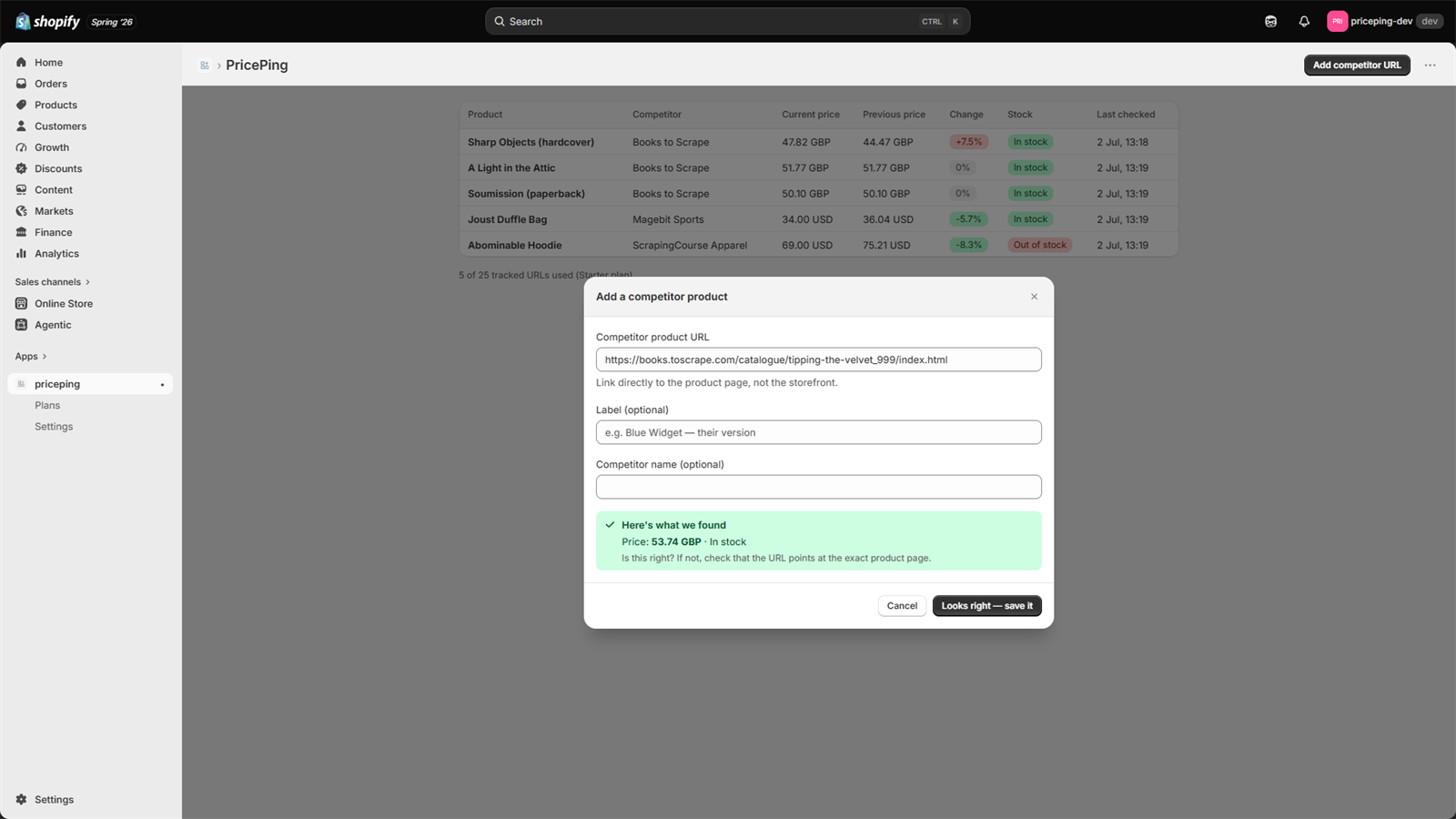
Task: Click the checkmark icon in found banner
Action: click(610, 525)
